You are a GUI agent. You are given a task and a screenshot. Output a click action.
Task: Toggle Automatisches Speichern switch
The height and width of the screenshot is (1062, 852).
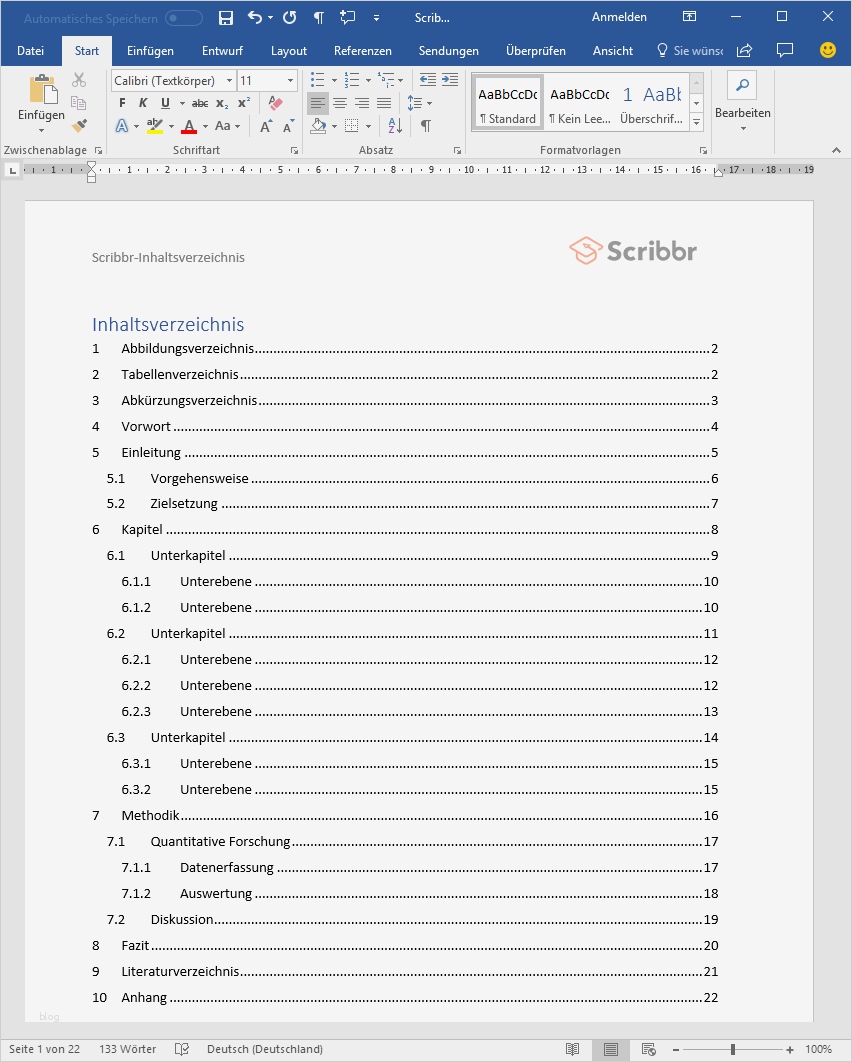click(184, 18)
